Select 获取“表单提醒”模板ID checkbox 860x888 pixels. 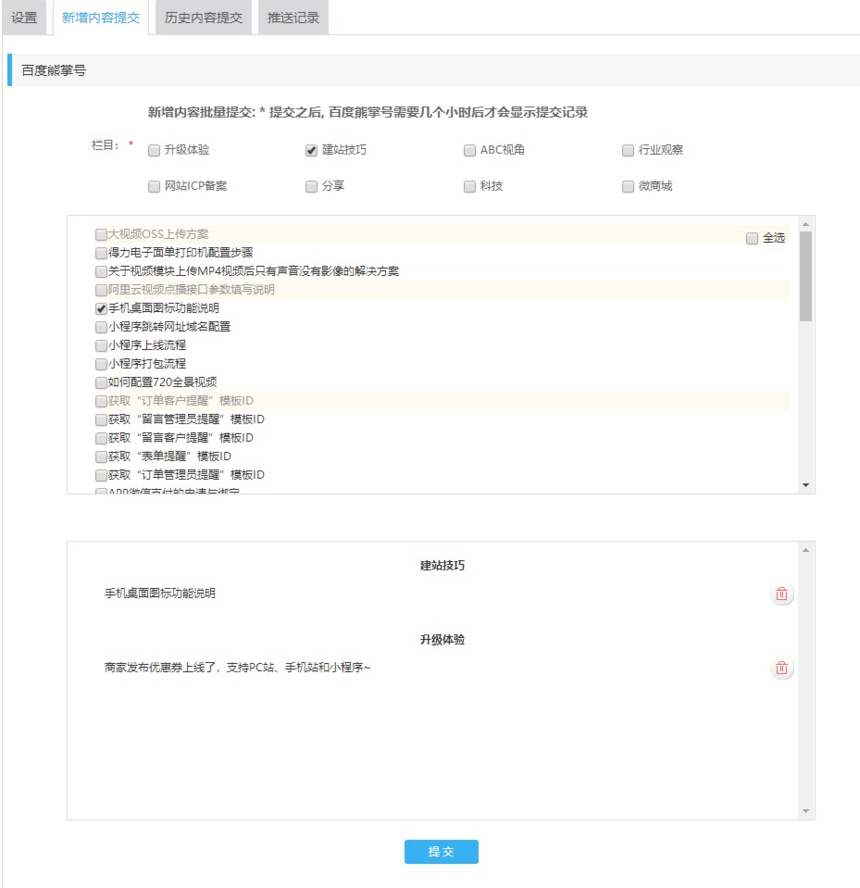(101, 456)
